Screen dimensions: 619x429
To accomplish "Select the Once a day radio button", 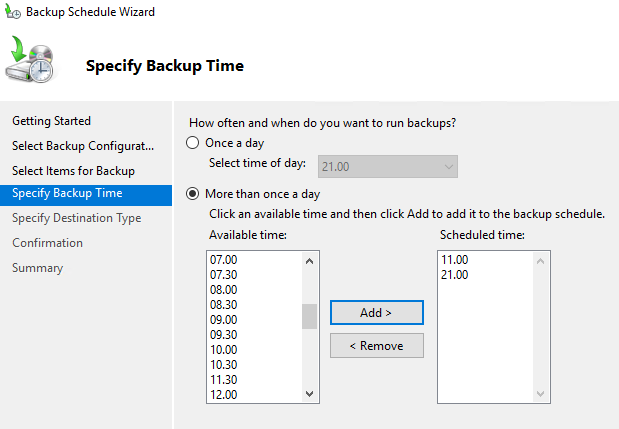I will 194,143.
